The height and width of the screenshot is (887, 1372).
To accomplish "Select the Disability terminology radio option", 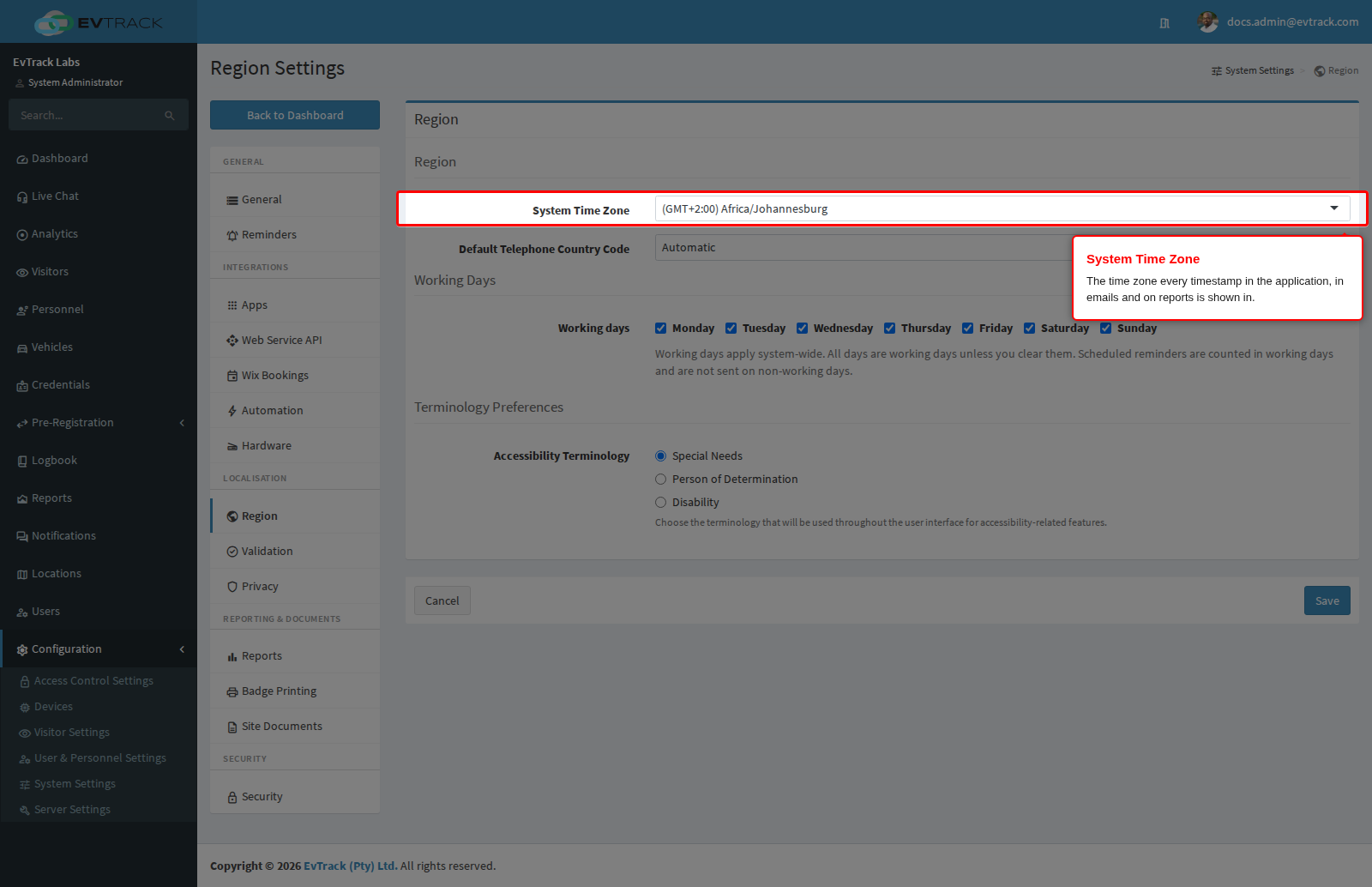I will tap(661, 503).
